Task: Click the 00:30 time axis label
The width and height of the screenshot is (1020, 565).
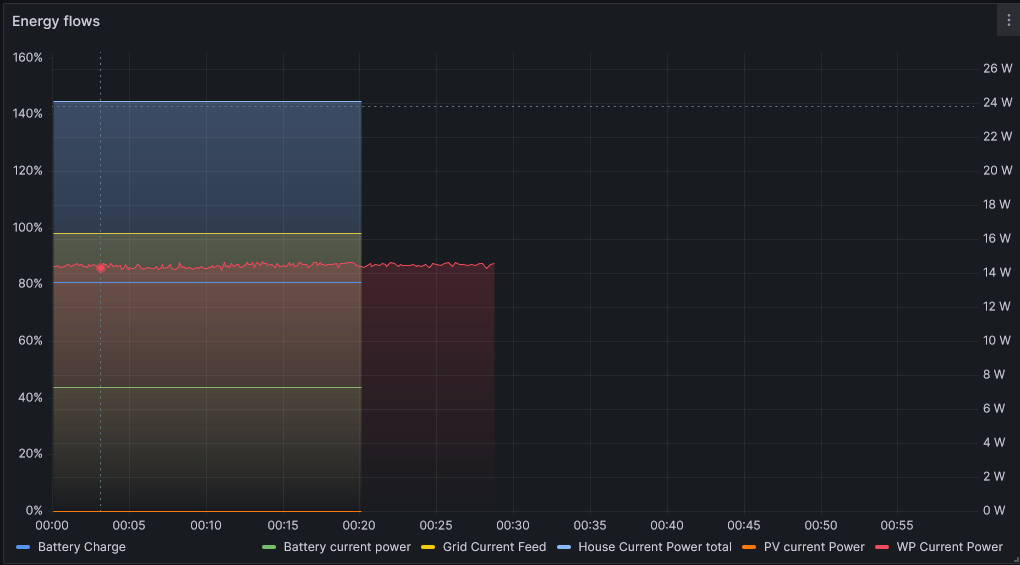Action: click(513, 525)
